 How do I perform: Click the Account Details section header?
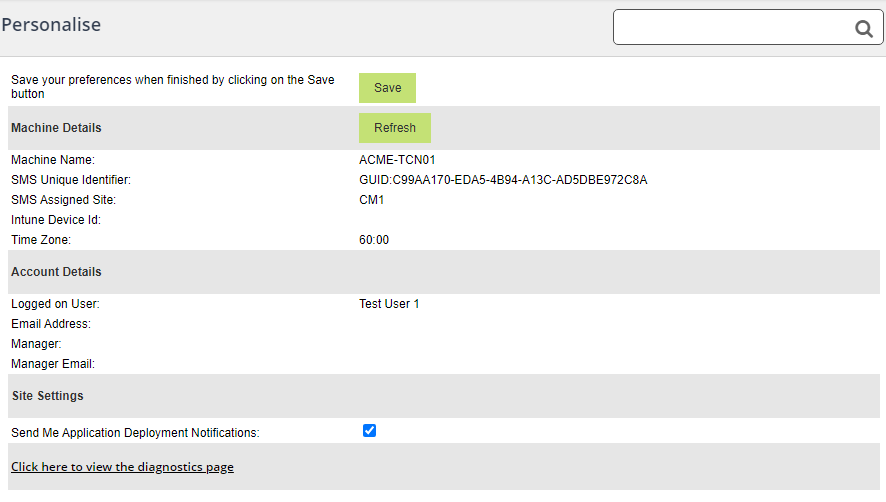coord(56,272)
